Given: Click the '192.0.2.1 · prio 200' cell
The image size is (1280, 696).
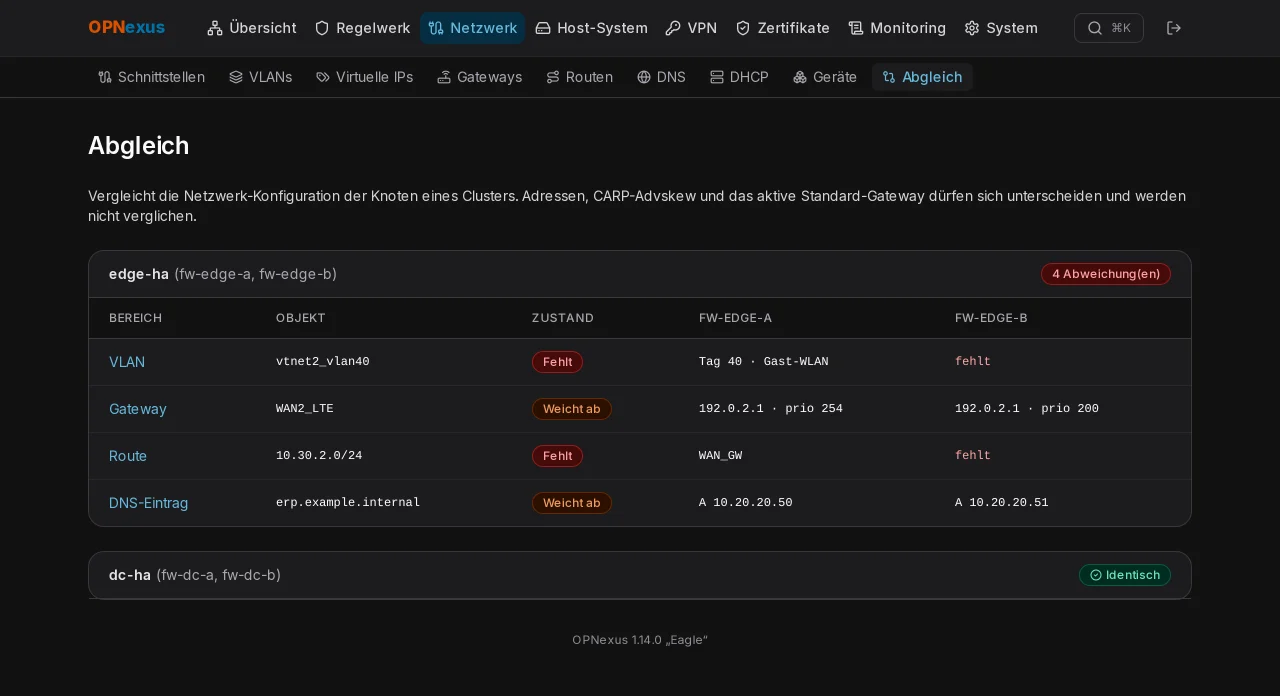Looking at the screenshot, I should pyautogui.click(x=1027, y=409).
